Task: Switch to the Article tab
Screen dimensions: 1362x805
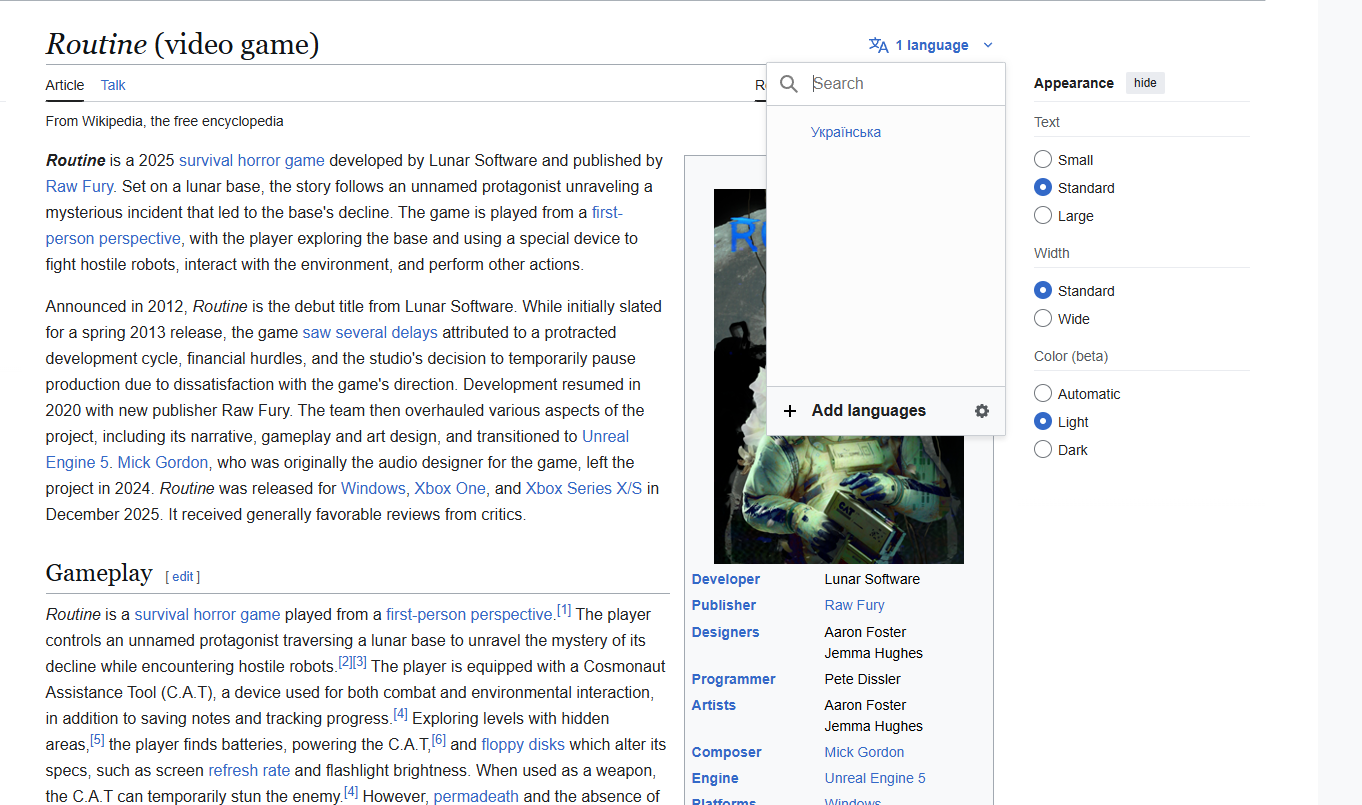Action: coord(65,85)
